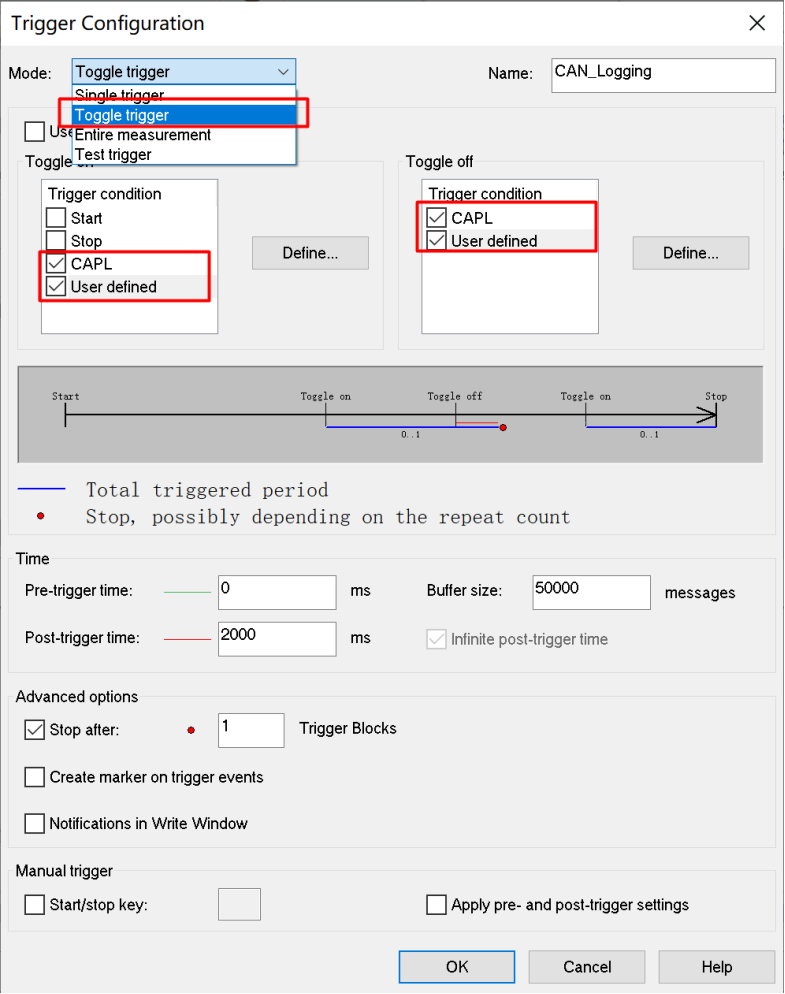The width and height of the screenshot is (785, 994).
Task: Confirm with the OK button
Action: coord(457,967)
